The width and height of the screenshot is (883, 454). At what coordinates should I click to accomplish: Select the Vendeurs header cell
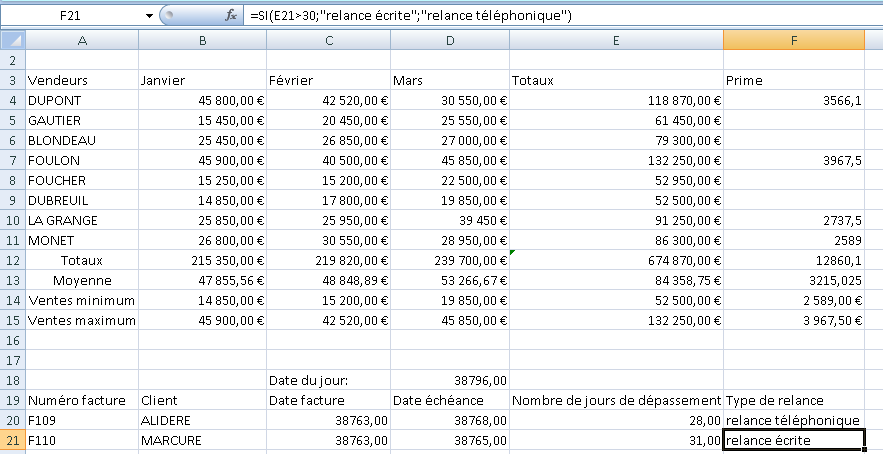(x=82, y=80)
